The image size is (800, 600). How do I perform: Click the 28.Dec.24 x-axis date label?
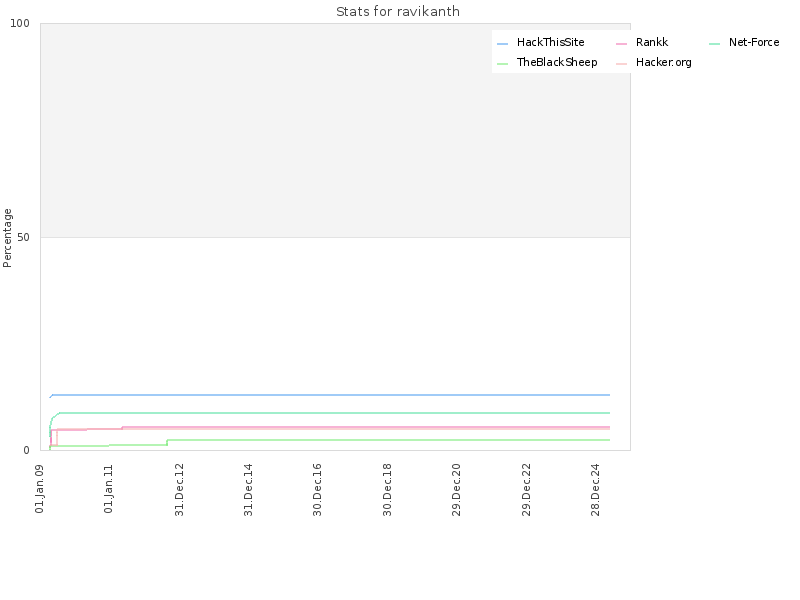click(x=595, y=490)
